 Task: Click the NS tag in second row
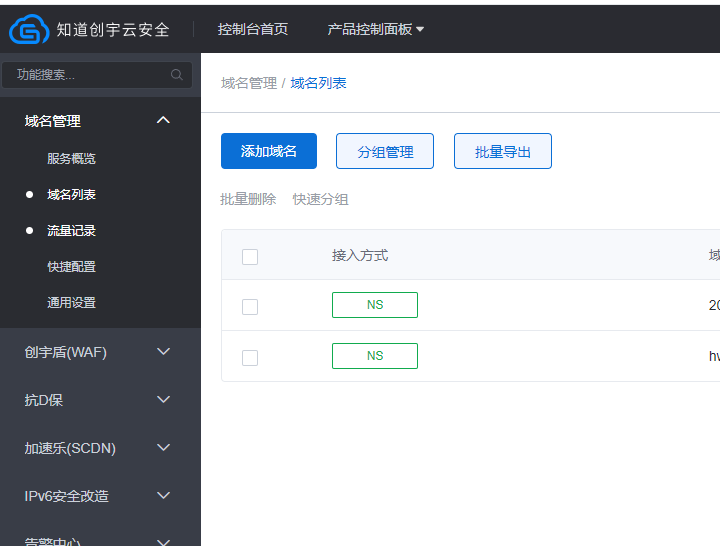[375, 356]
